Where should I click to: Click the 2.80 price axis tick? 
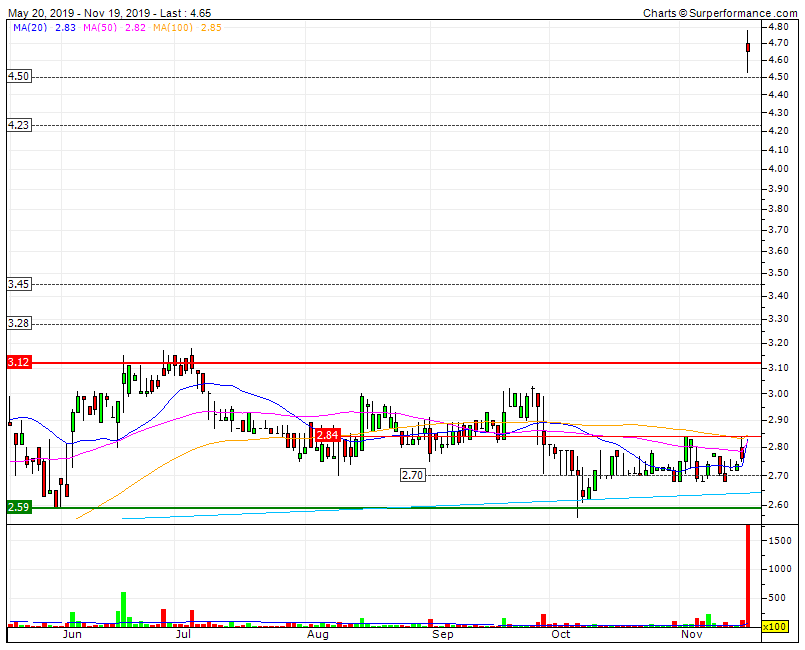778,447
